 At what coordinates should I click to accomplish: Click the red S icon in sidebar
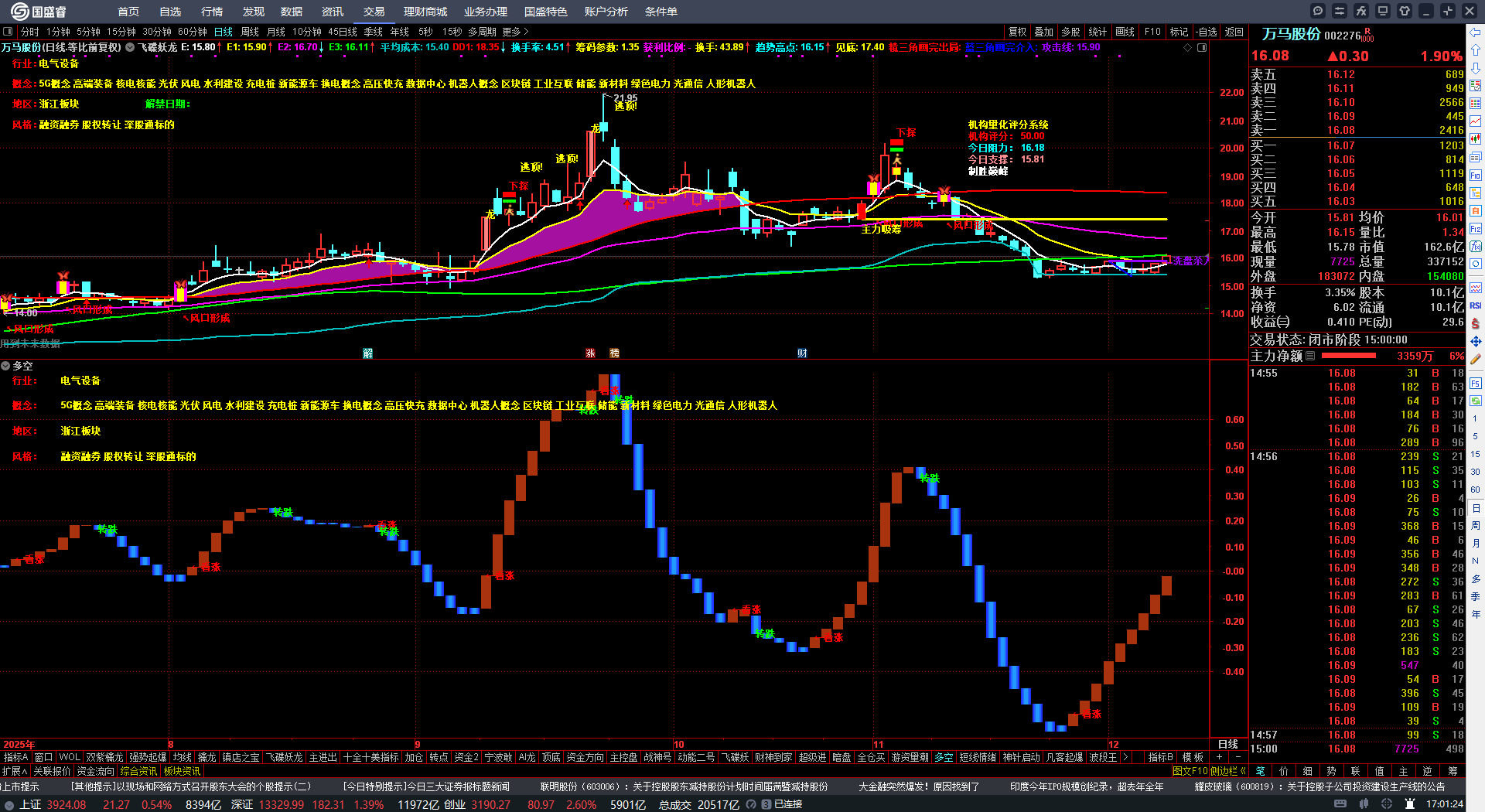coord(1476,323)
